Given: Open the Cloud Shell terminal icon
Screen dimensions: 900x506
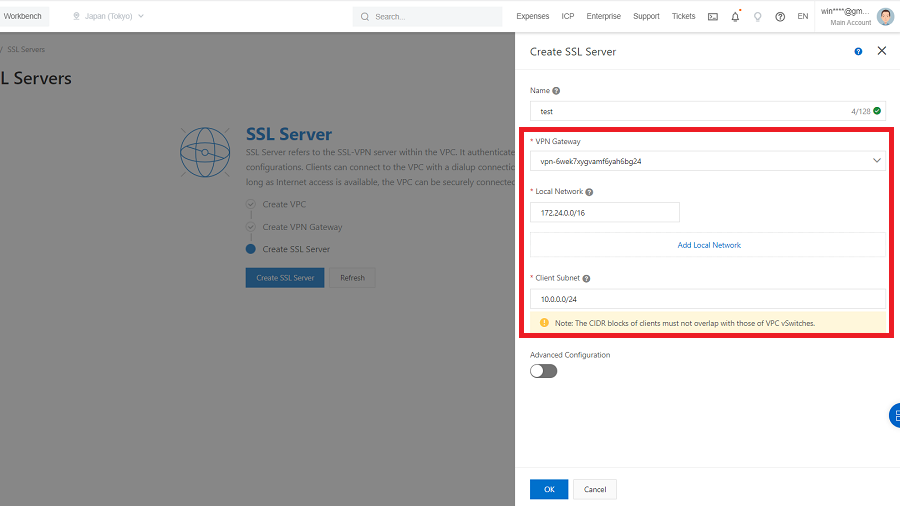Looking at the screenshot, I should [x=713, y=17].
